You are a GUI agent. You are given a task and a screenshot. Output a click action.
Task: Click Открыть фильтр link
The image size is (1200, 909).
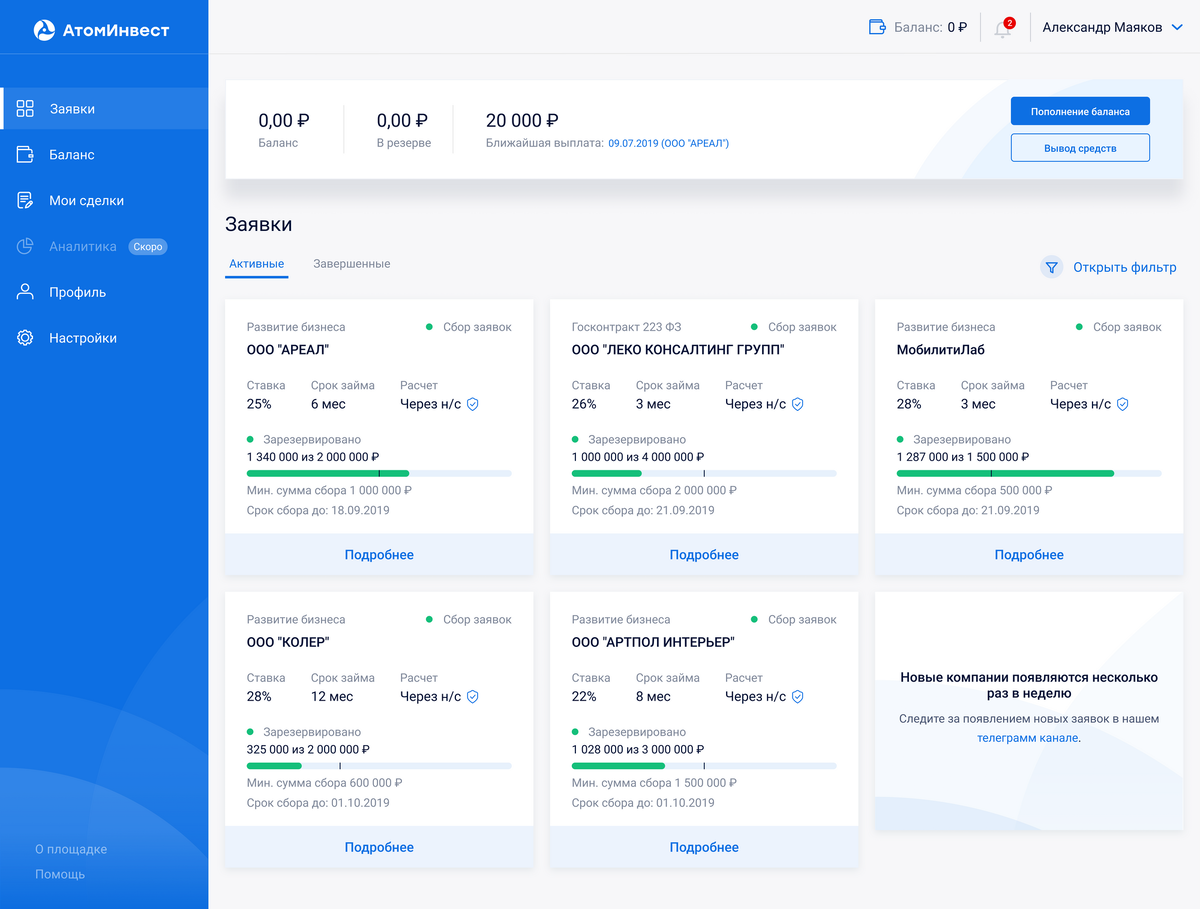coord(1124,267)
